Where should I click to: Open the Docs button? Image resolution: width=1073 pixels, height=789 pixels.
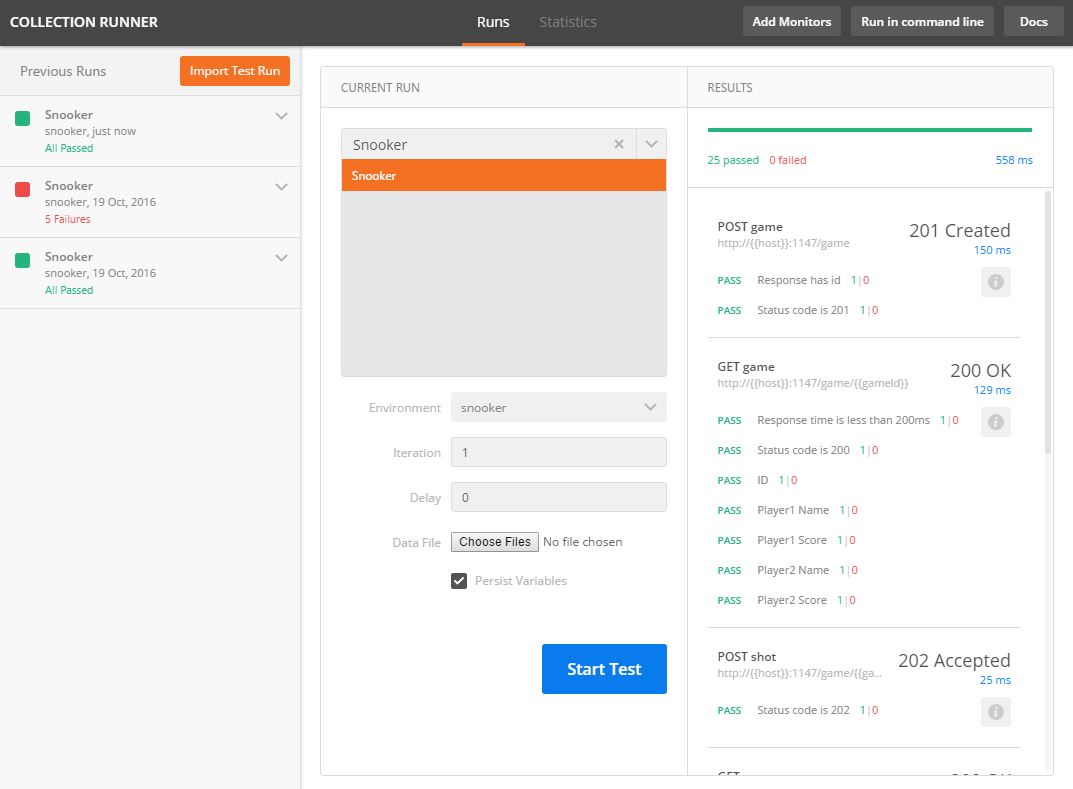pyautogui.click(x=1033, y=21)
